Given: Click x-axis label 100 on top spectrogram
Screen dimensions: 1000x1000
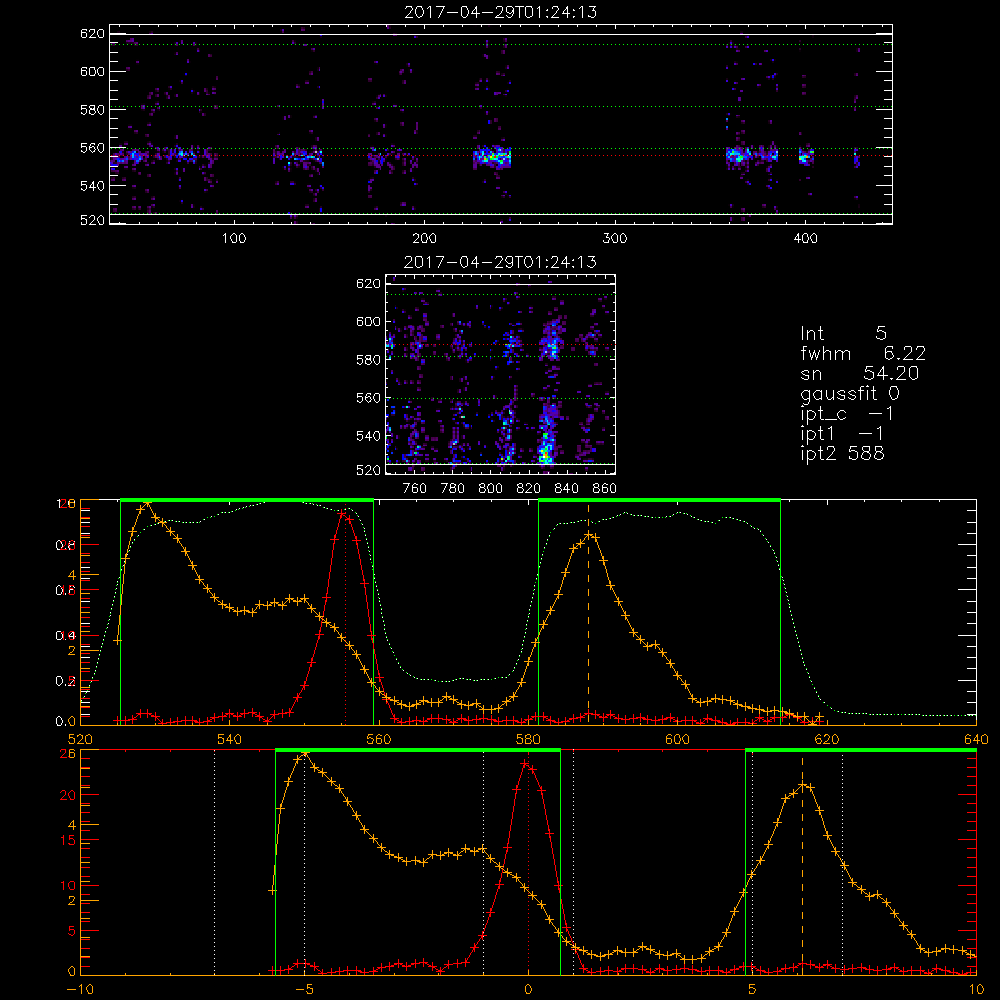Looking at the screenshot, I should point(234,239).
